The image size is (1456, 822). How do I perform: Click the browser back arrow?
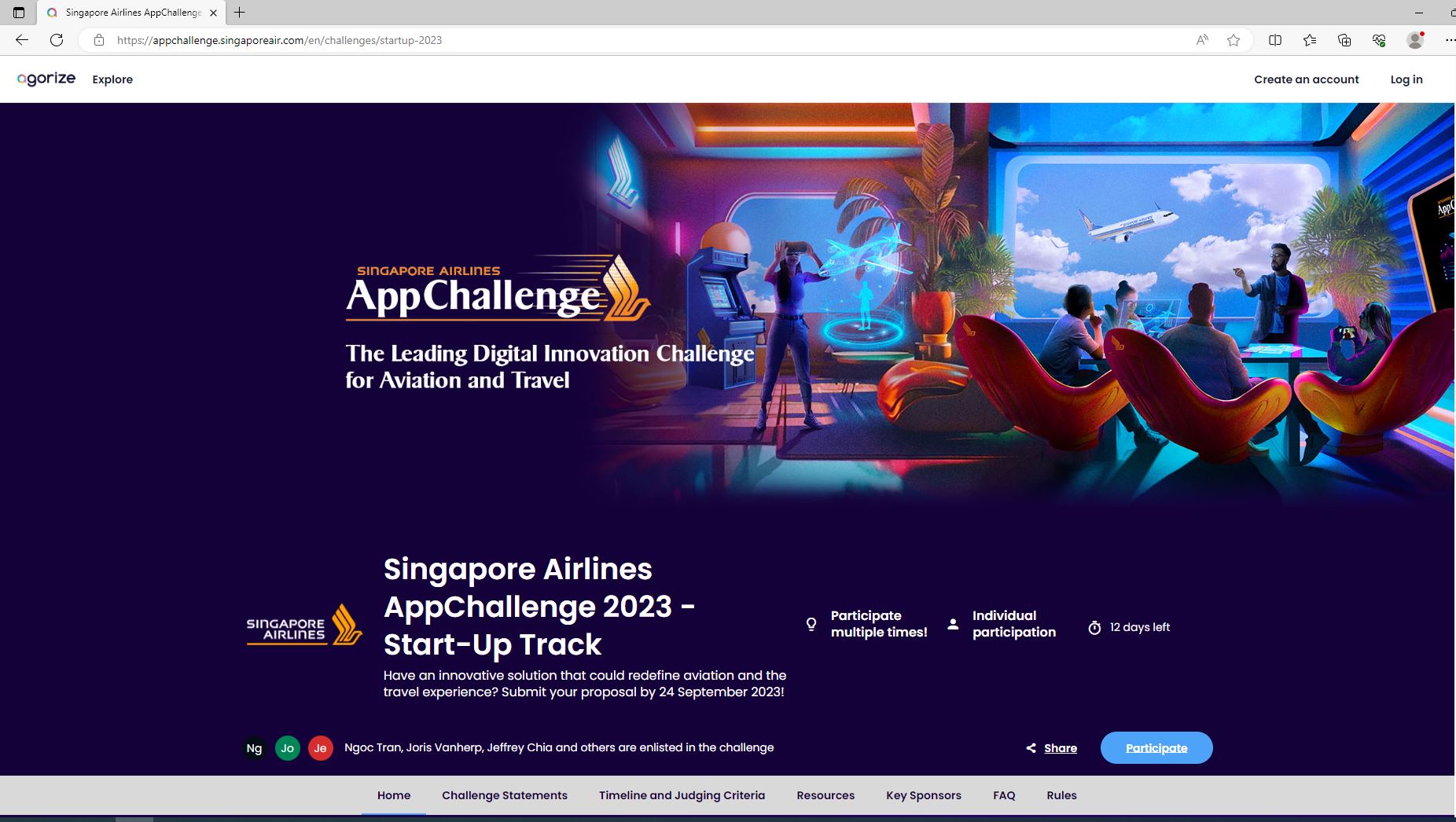coord(22,40)
